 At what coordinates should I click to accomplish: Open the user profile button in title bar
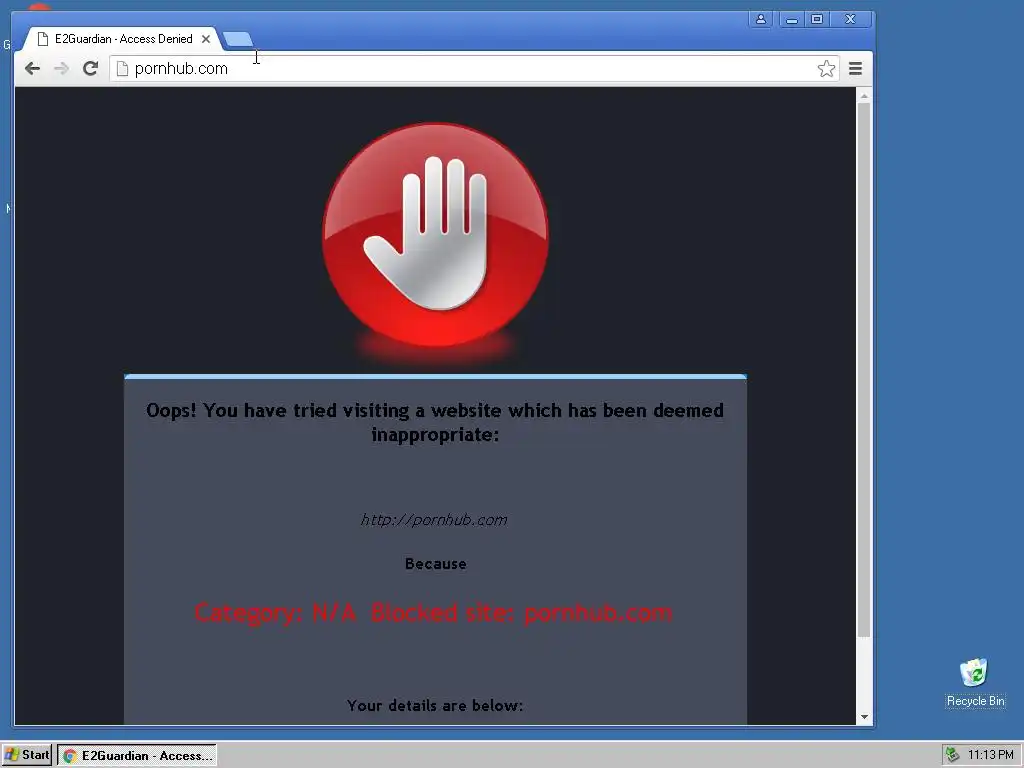761,20
